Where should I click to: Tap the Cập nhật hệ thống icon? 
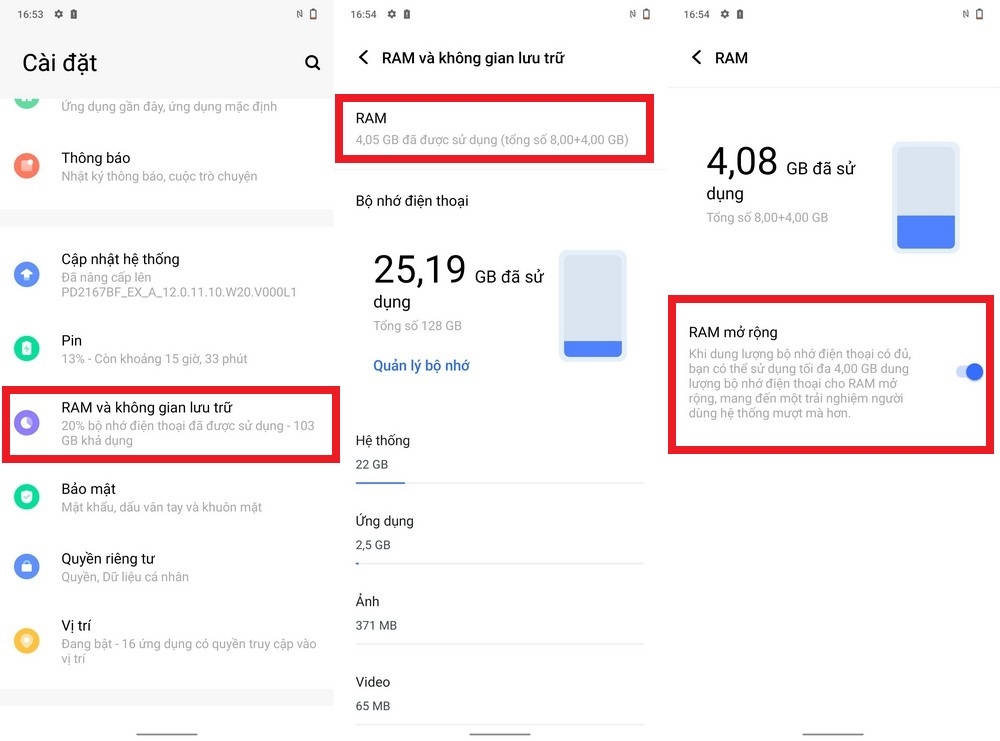(x=27, y=274)
